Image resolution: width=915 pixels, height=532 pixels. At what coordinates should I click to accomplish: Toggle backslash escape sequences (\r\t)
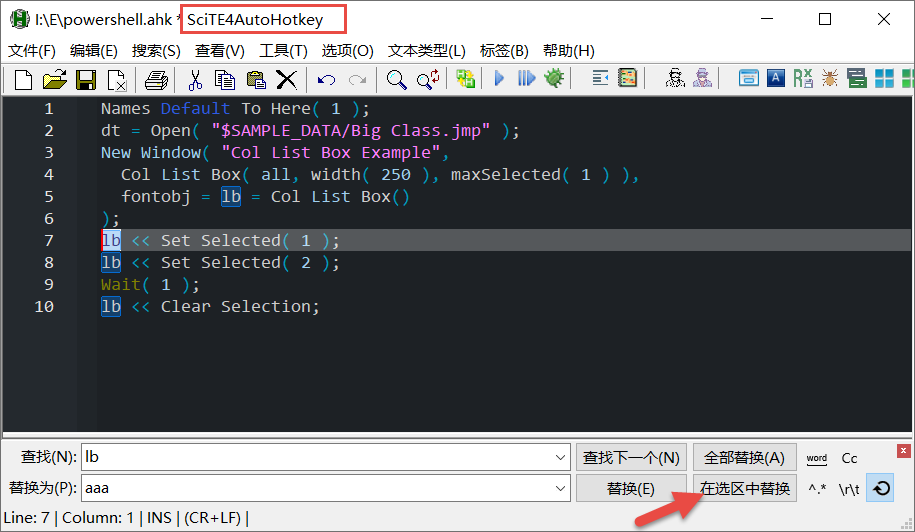coord(849,489)
